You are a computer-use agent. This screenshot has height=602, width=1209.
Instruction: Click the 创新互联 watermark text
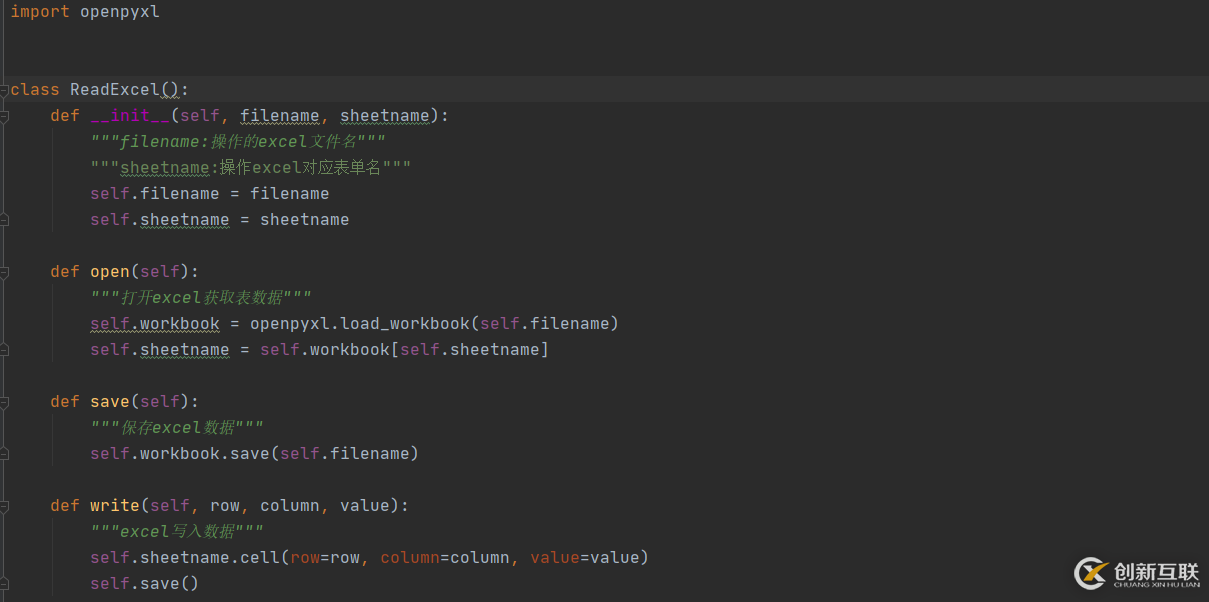click(x=1155, y=572)
